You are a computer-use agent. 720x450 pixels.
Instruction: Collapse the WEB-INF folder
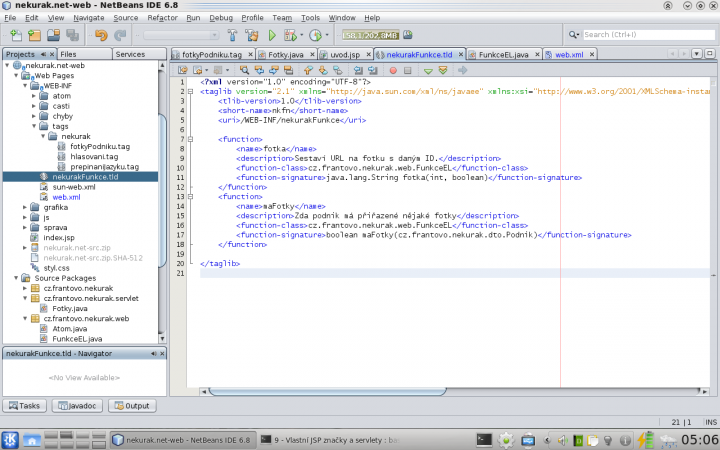(x=25, y=86)
